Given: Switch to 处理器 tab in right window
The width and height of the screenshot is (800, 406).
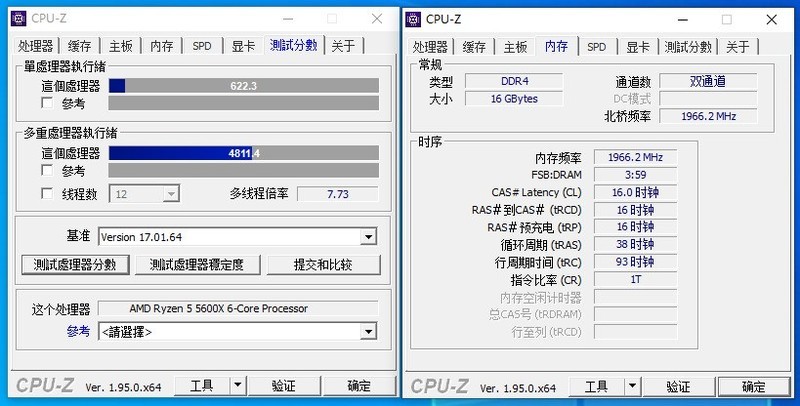Looking at the screenshot, I should tap(430, 47).
